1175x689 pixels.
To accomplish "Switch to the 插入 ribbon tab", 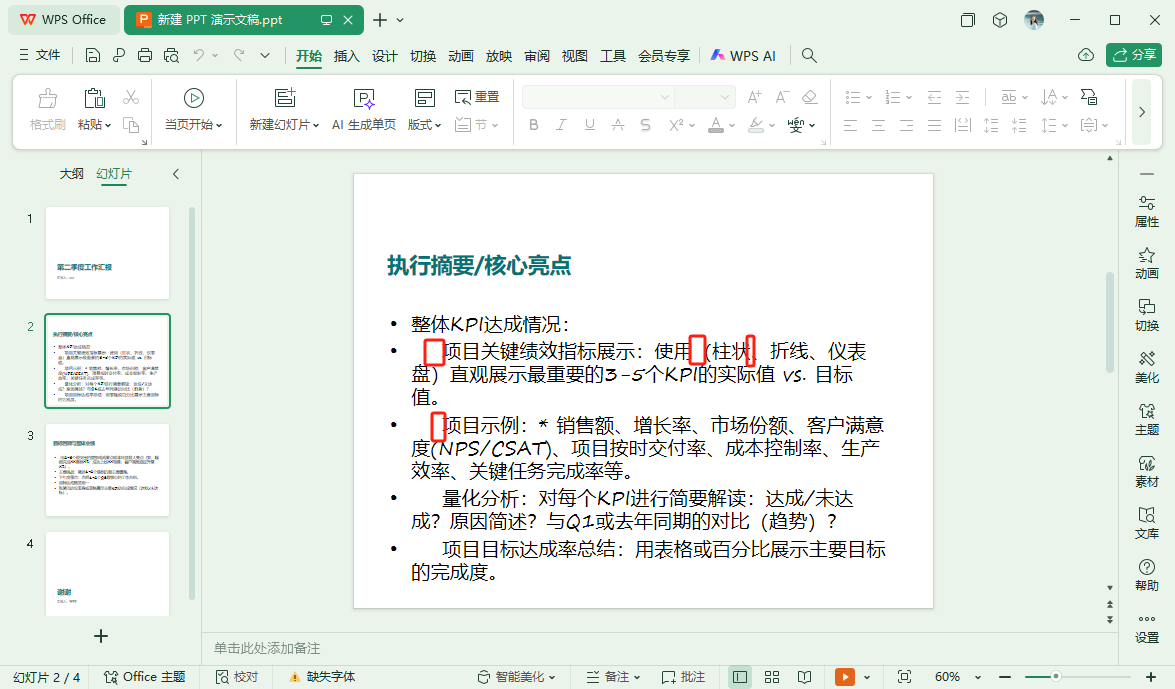I will coord(346,57).
